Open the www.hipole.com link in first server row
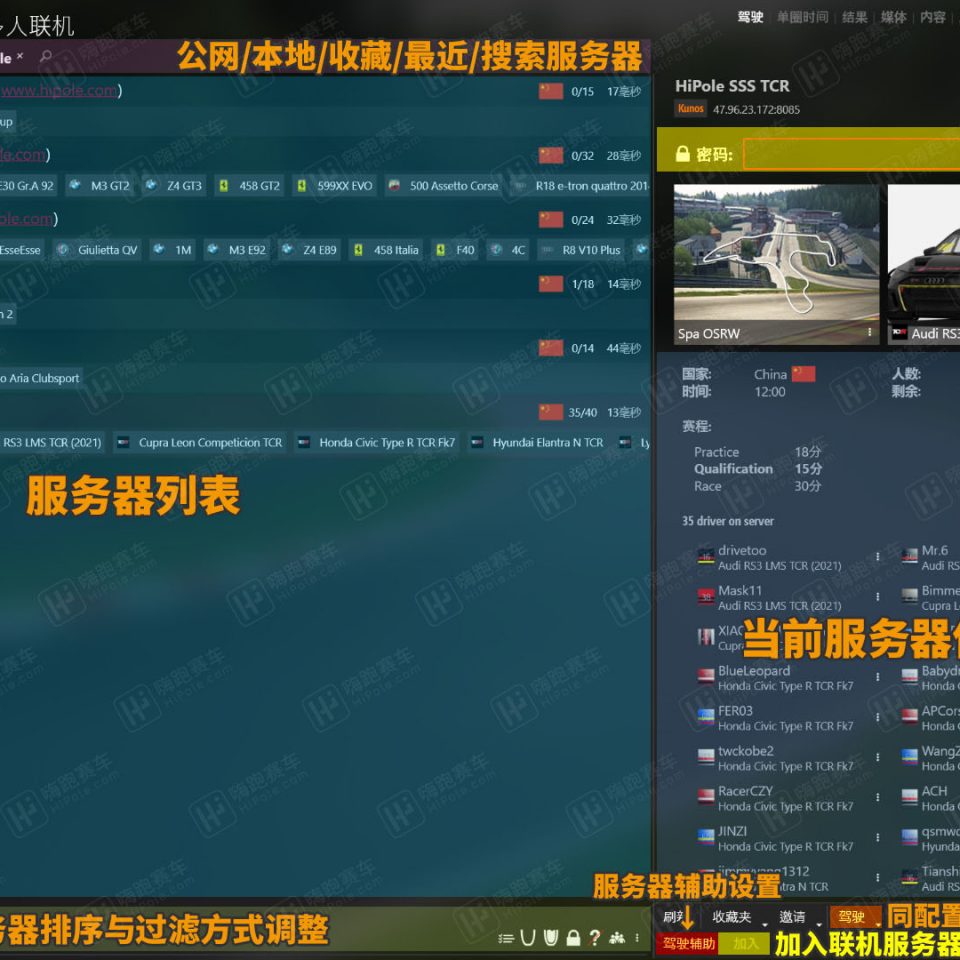Screen dimensions: 960x960 pyautogui.click(x=59, y=91)
